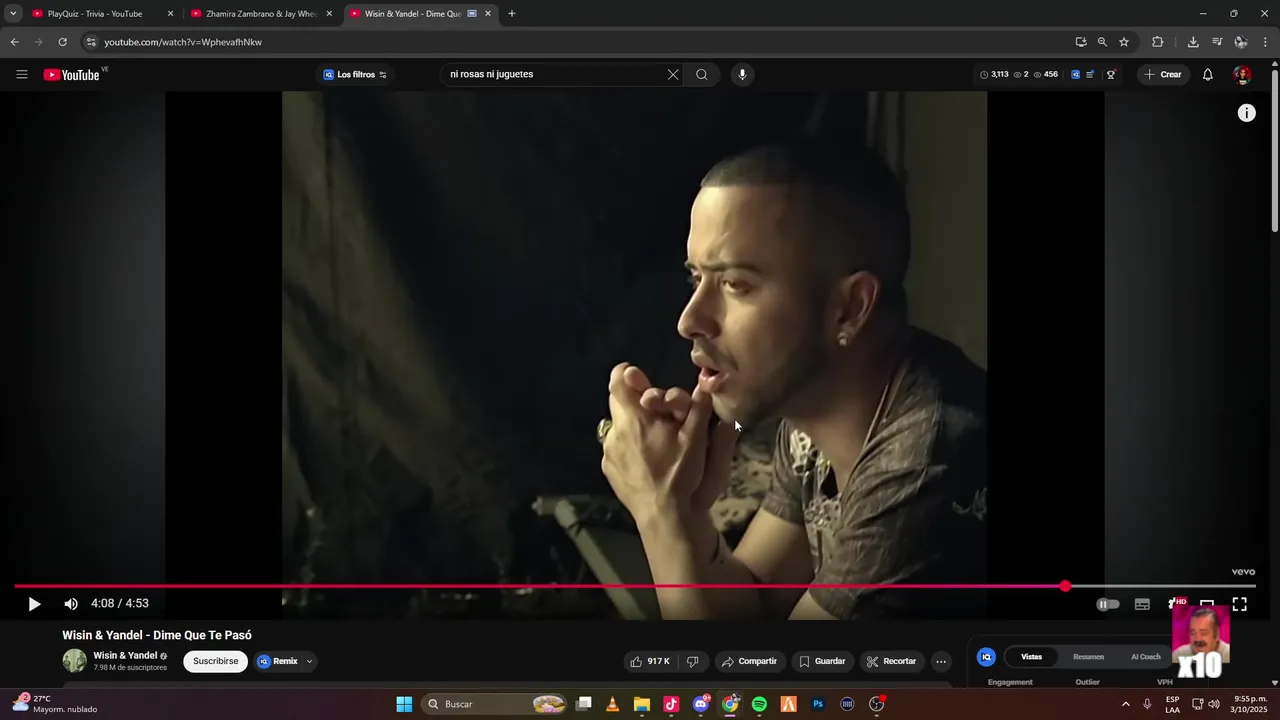Screen dimensions: 1280x720
Task: Open media controls icon in Chrome toolbar
Action: click(x=1217, y=42)
